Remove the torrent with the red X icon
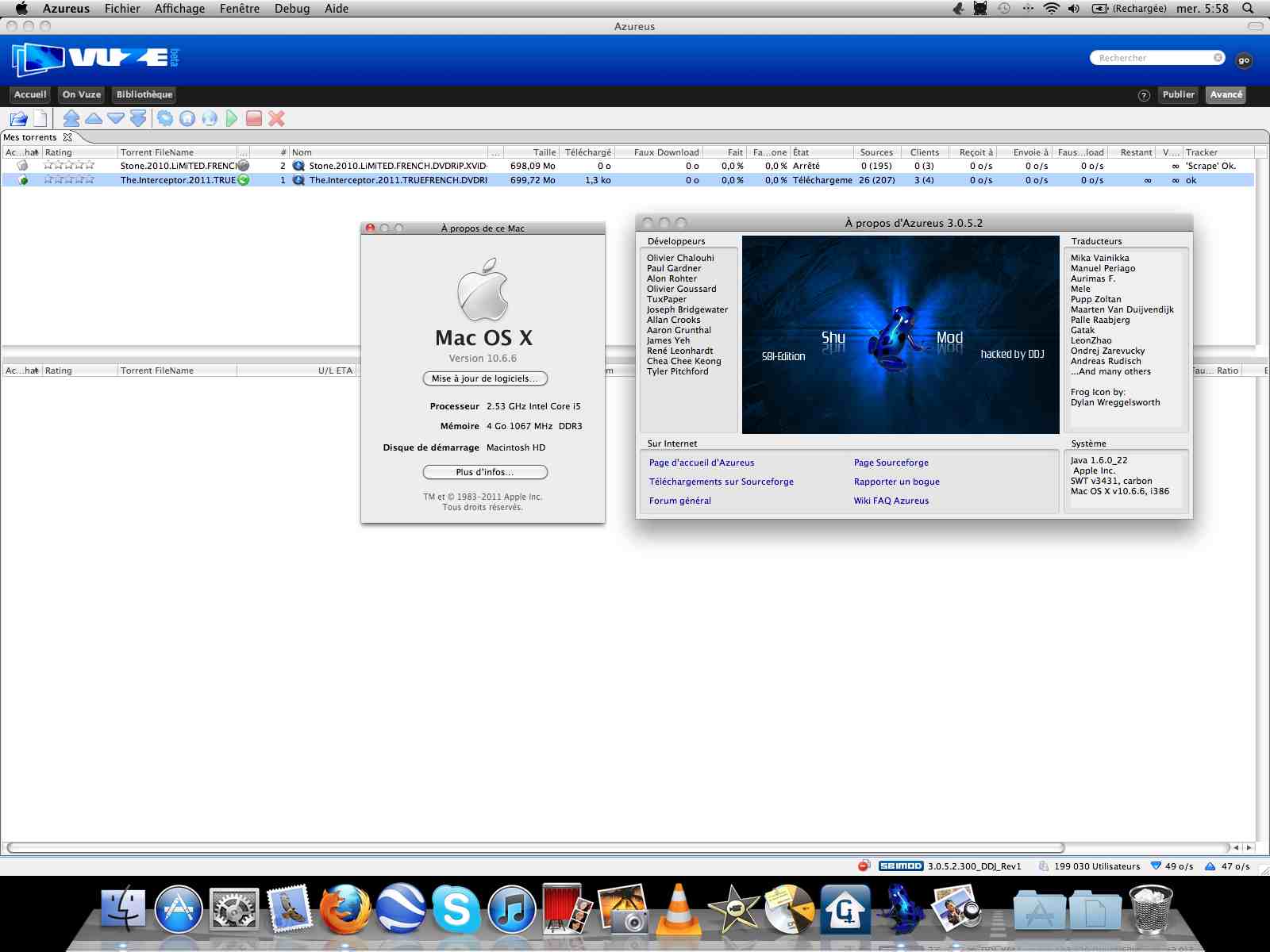 click(x=276, y=119)
